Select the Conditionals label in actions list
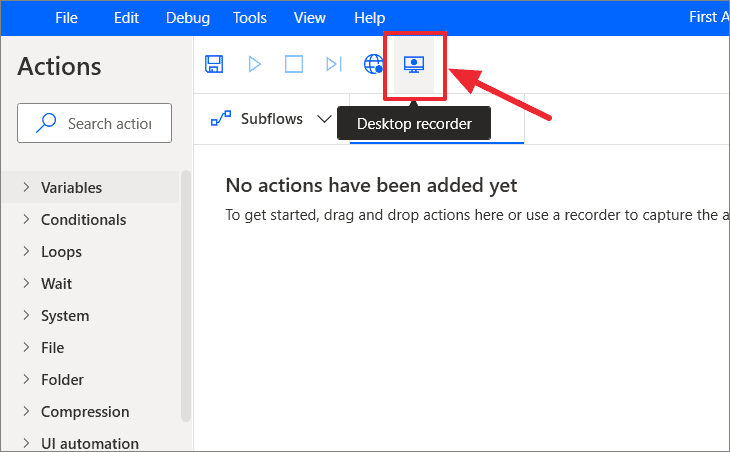 coord(83,220)
